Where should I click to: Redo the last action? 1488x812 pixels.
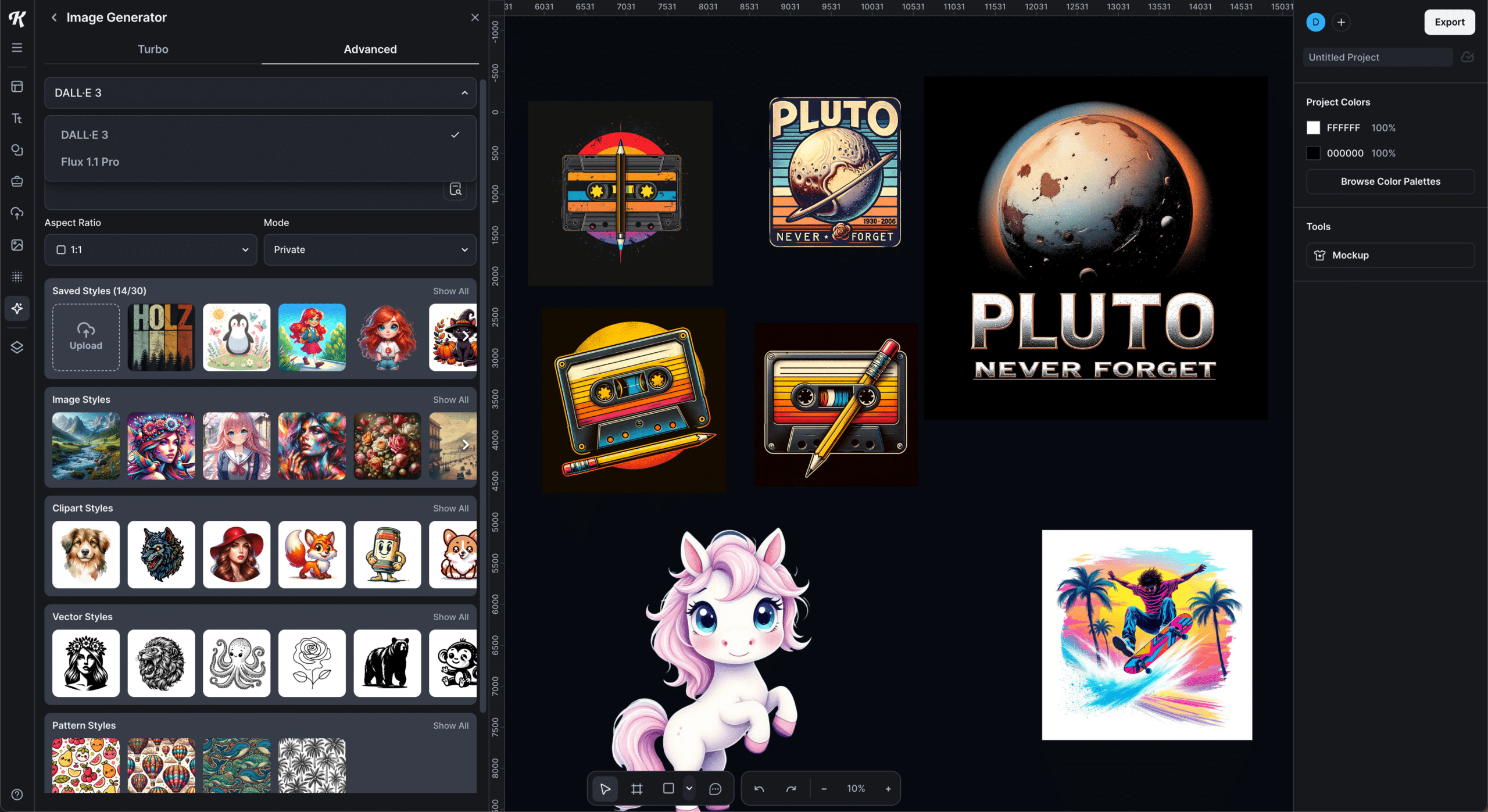(791, 789)
